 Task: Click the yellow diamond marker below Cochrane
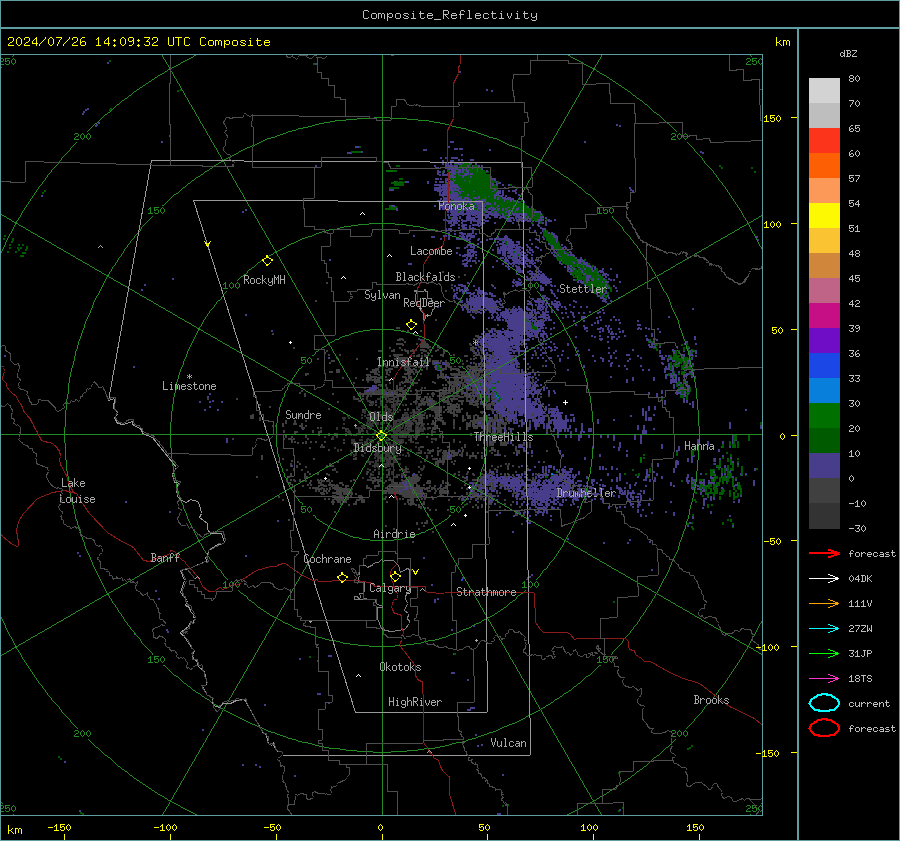(x=343, y=578)
